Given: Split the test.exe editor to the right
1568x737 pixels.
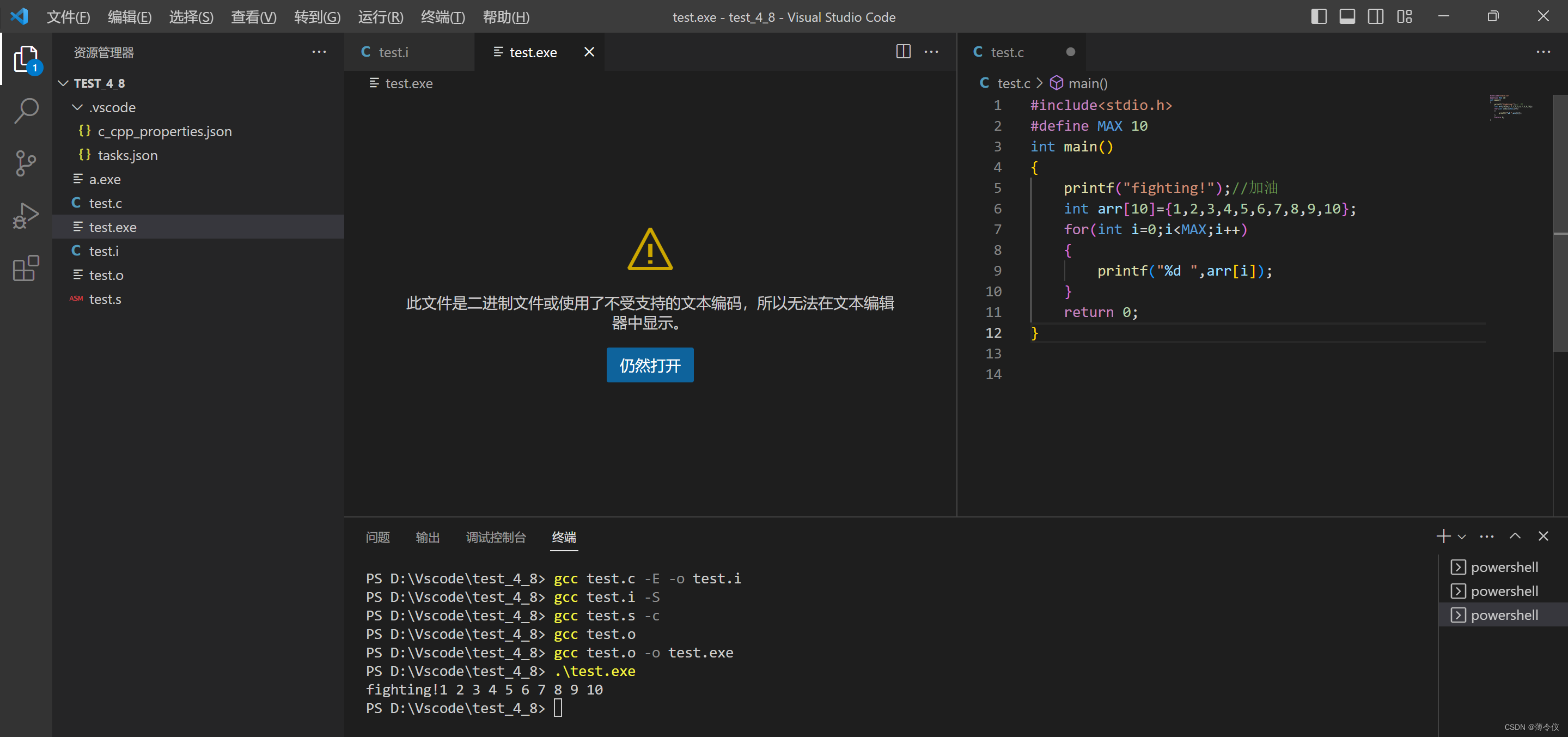Looking at the screenshot, I should pos(904,52).
